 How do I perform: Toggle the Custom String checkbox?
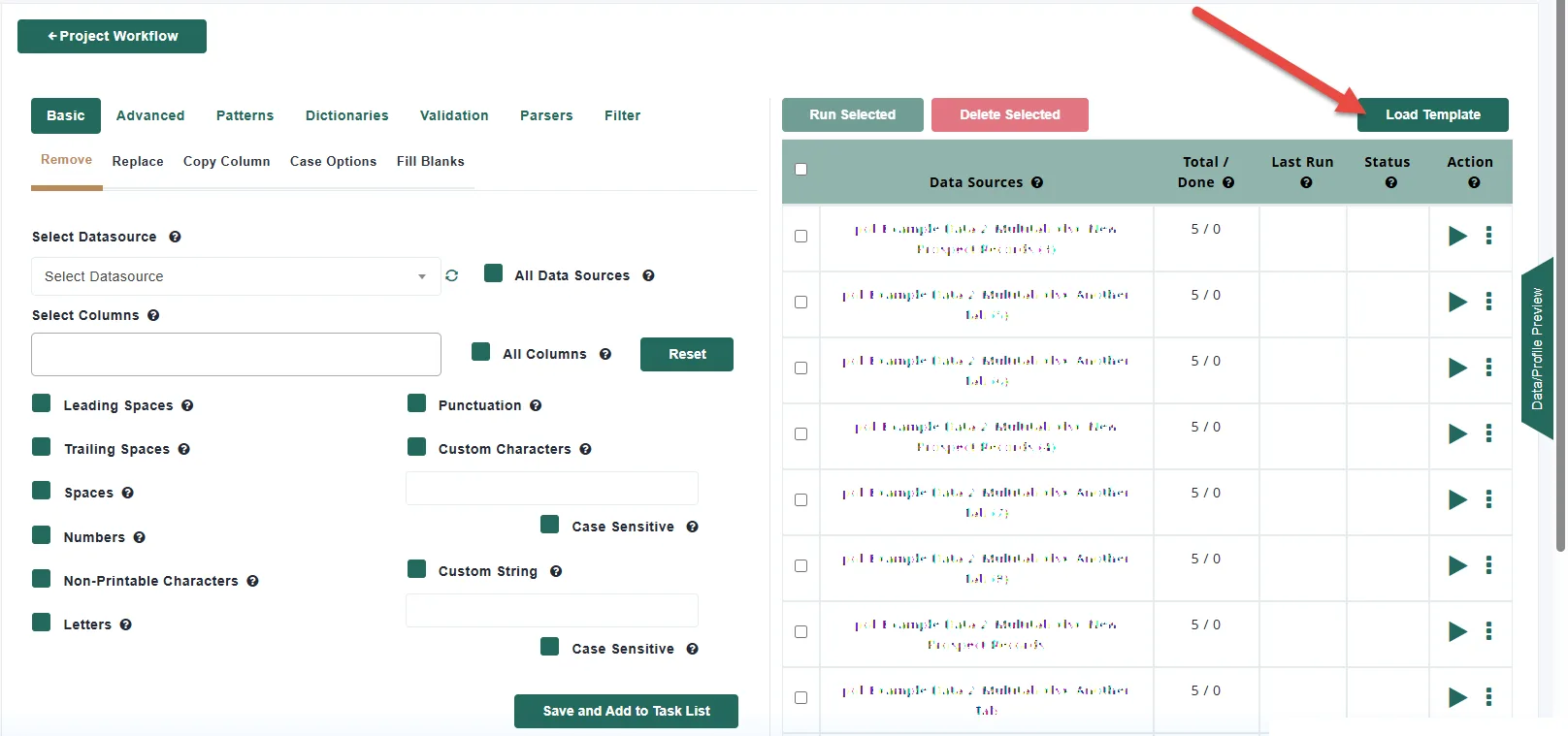click(x=417, y=569)
